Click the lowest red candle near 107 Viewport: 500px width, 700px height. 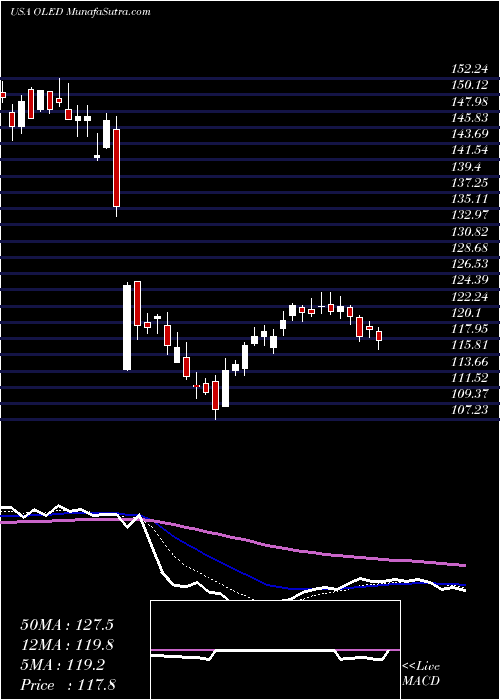pos(216,395)
